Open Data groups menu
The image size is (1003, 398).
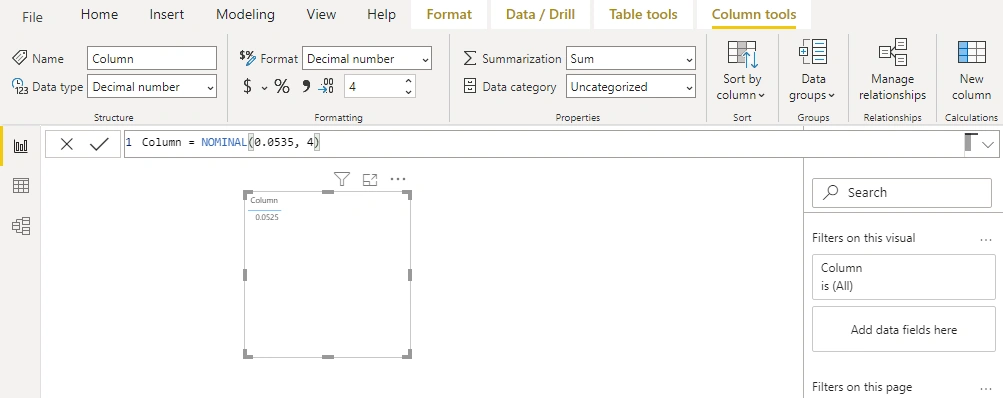(x=813, y=70)
